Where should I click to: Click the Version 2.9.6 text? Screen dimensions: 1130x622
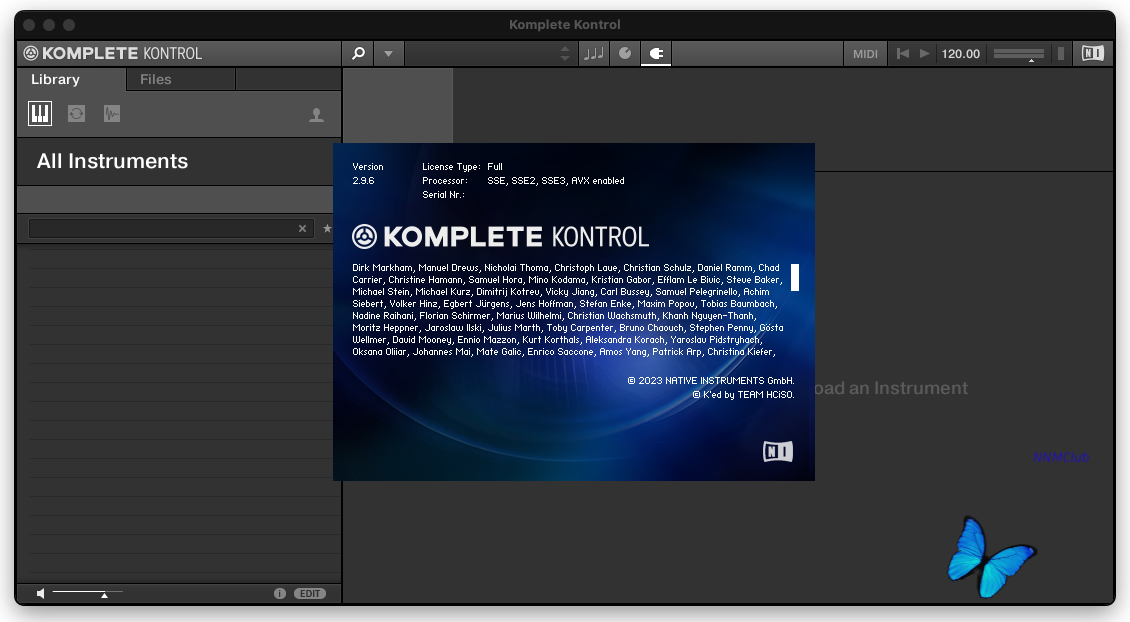click(x=368, y=174)
